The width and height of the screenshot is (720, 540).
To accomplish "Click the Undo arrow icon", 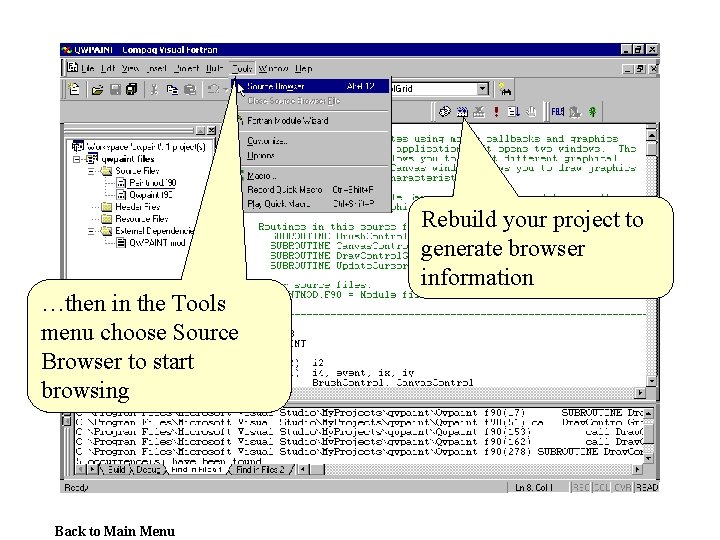I will [x=213, y=89].
